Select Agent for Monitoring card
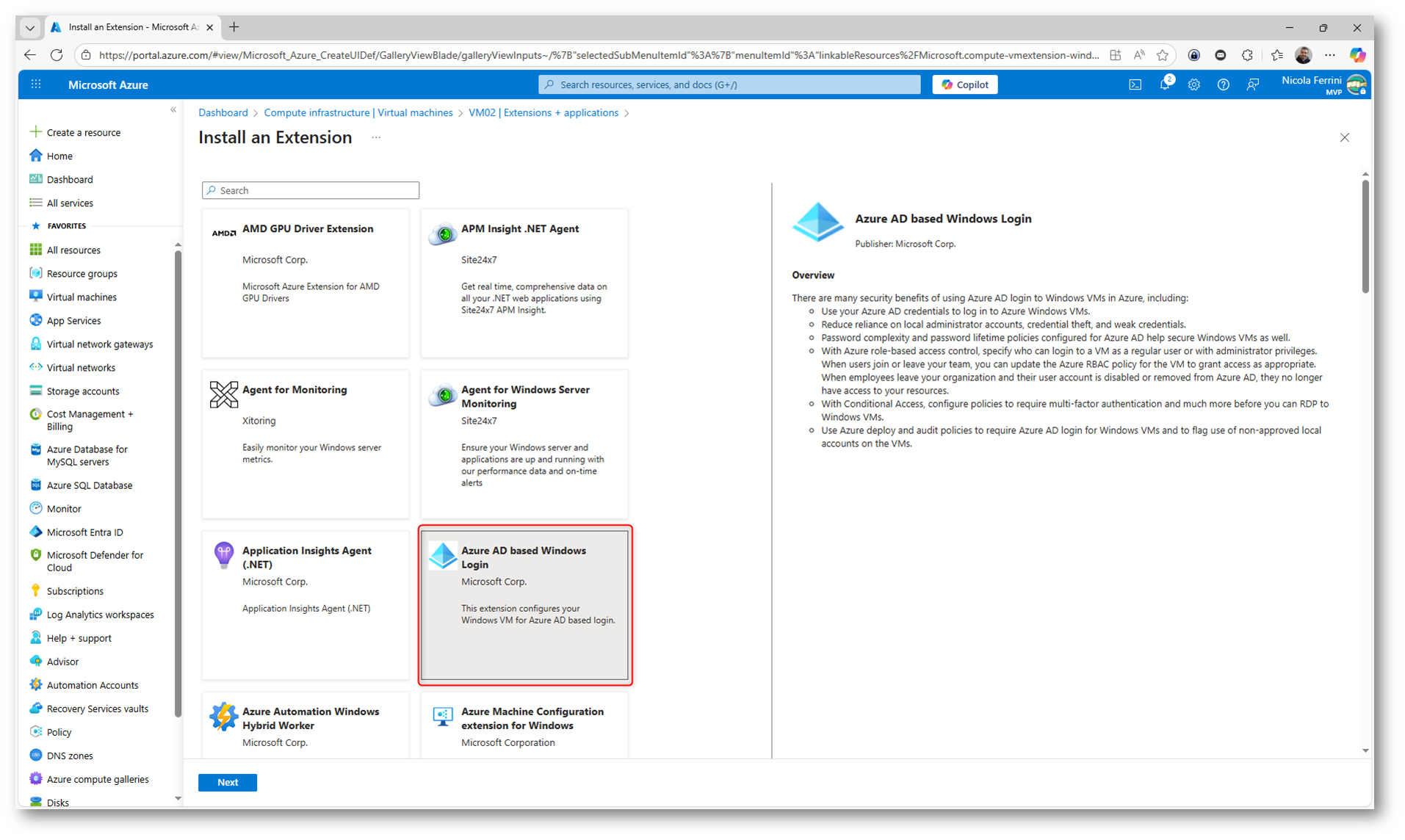This screenshot has height=840, width=1405. pos(306,444)
